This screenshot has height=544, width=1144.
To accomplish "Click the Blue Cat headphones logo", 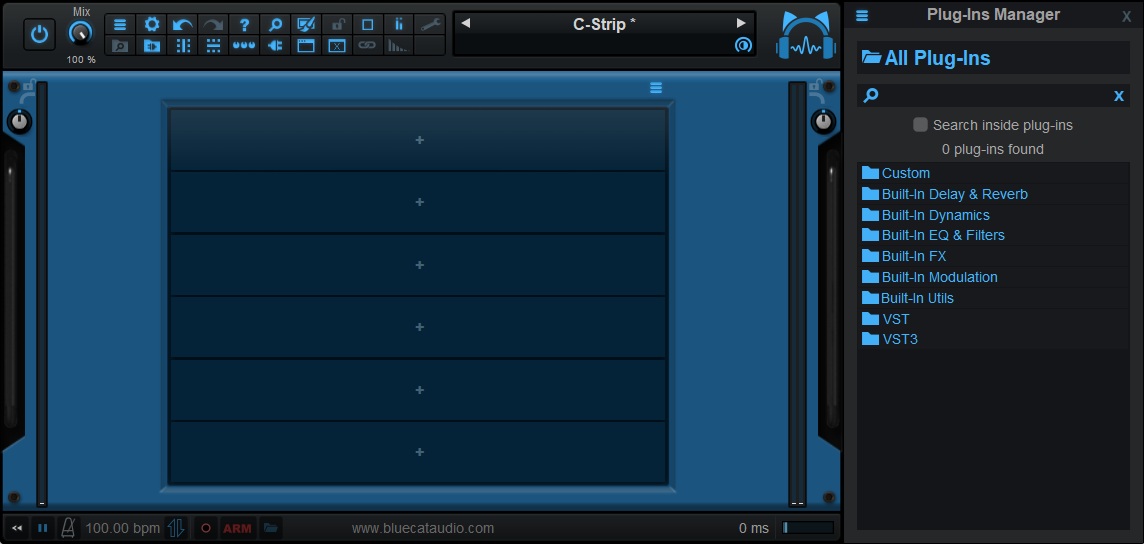I will pos(805,35).
